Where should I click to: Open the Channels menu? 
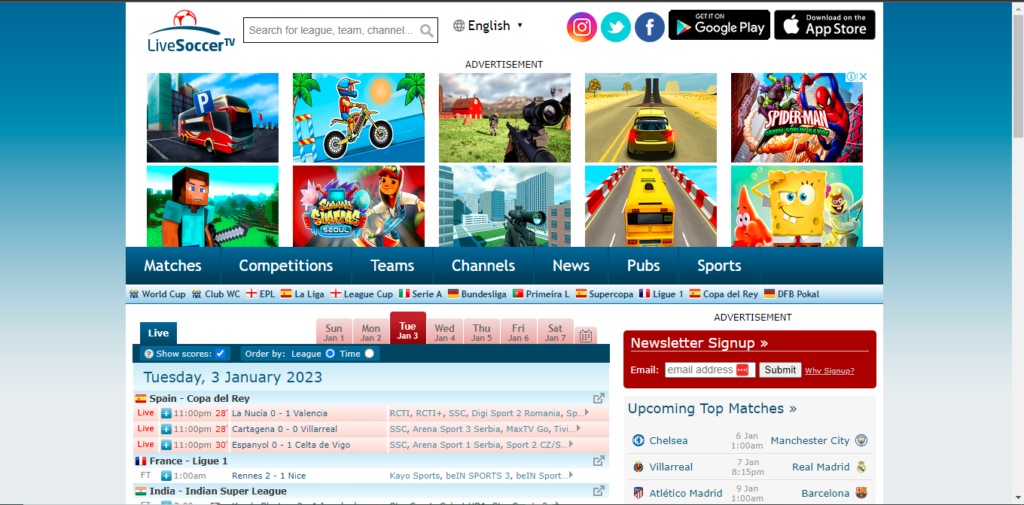click(x=483, y=266)
